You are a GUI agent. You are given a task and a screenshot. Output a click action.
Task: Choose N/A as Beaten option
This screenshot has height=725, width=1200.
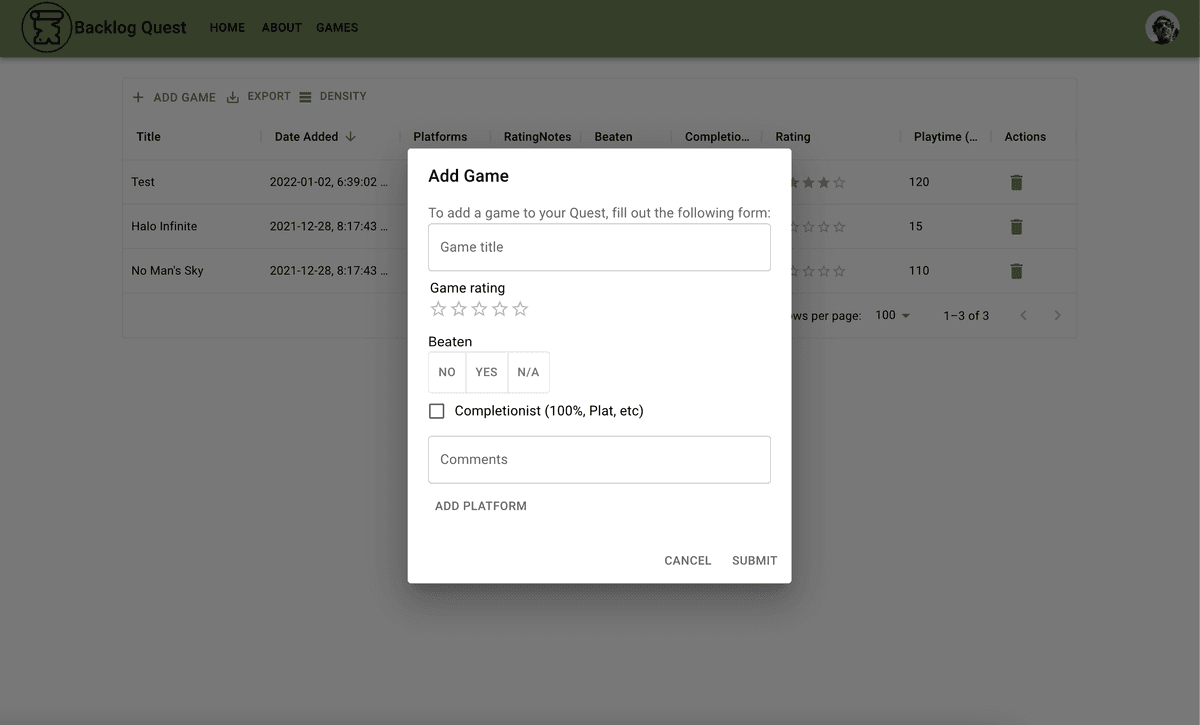pos(528,371)
